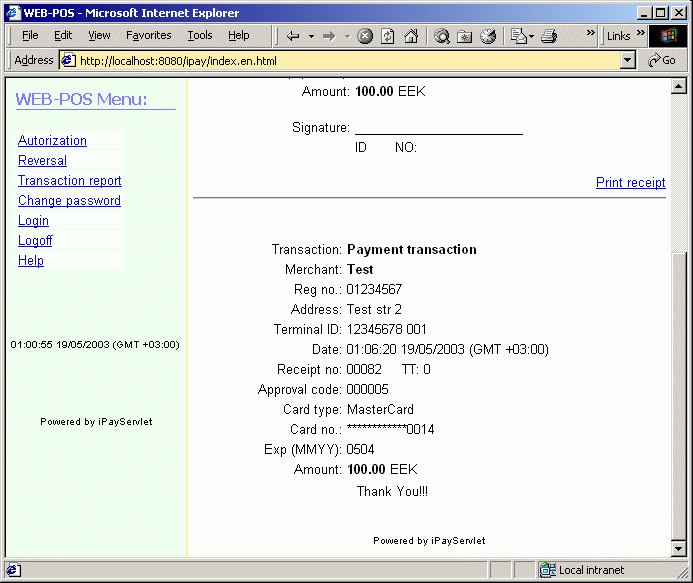Image resolution: width=693 pixels, height=583 pixels.
Task: Click the Exp (MMYY) value 0504
Action: [360, 450]
